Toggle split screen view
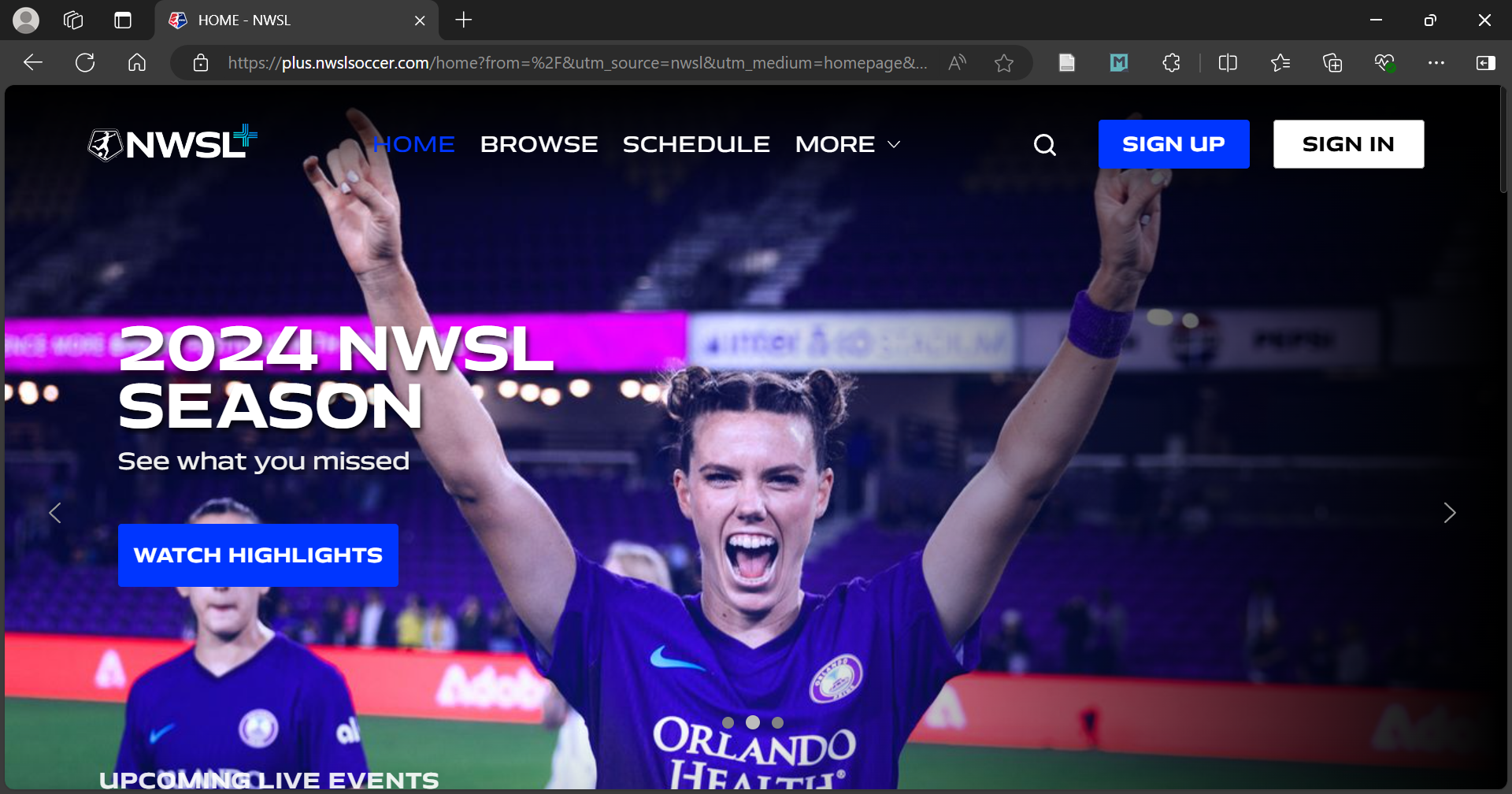The image size is (1512, 794). pos(1228,63)
